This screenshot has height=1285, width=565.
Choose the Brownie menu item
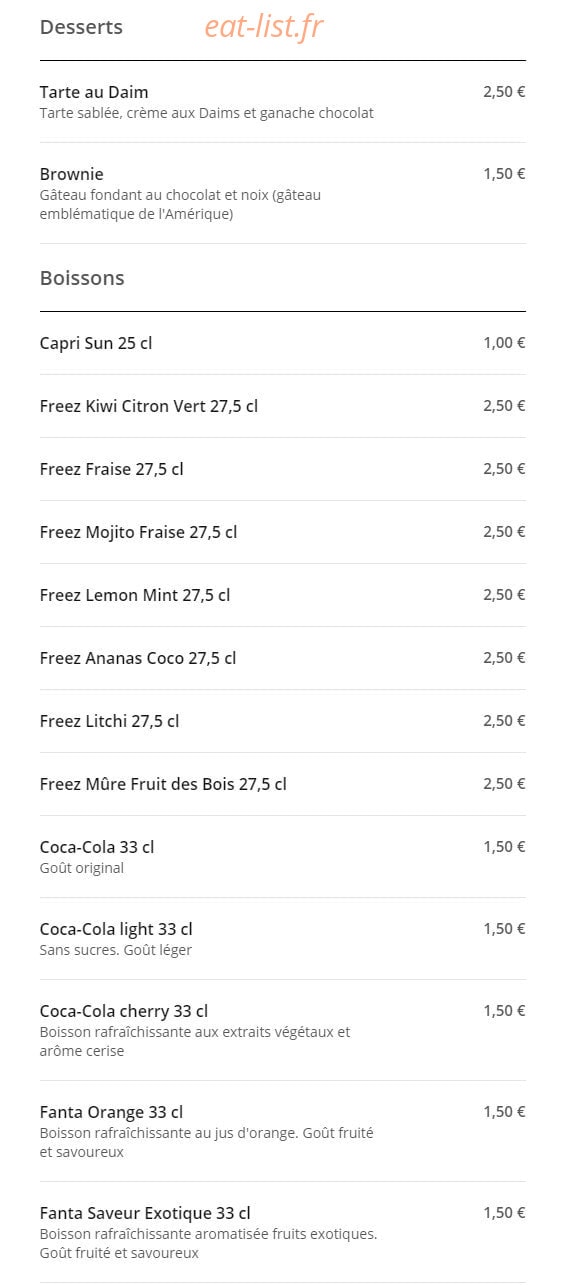(282, 193)
